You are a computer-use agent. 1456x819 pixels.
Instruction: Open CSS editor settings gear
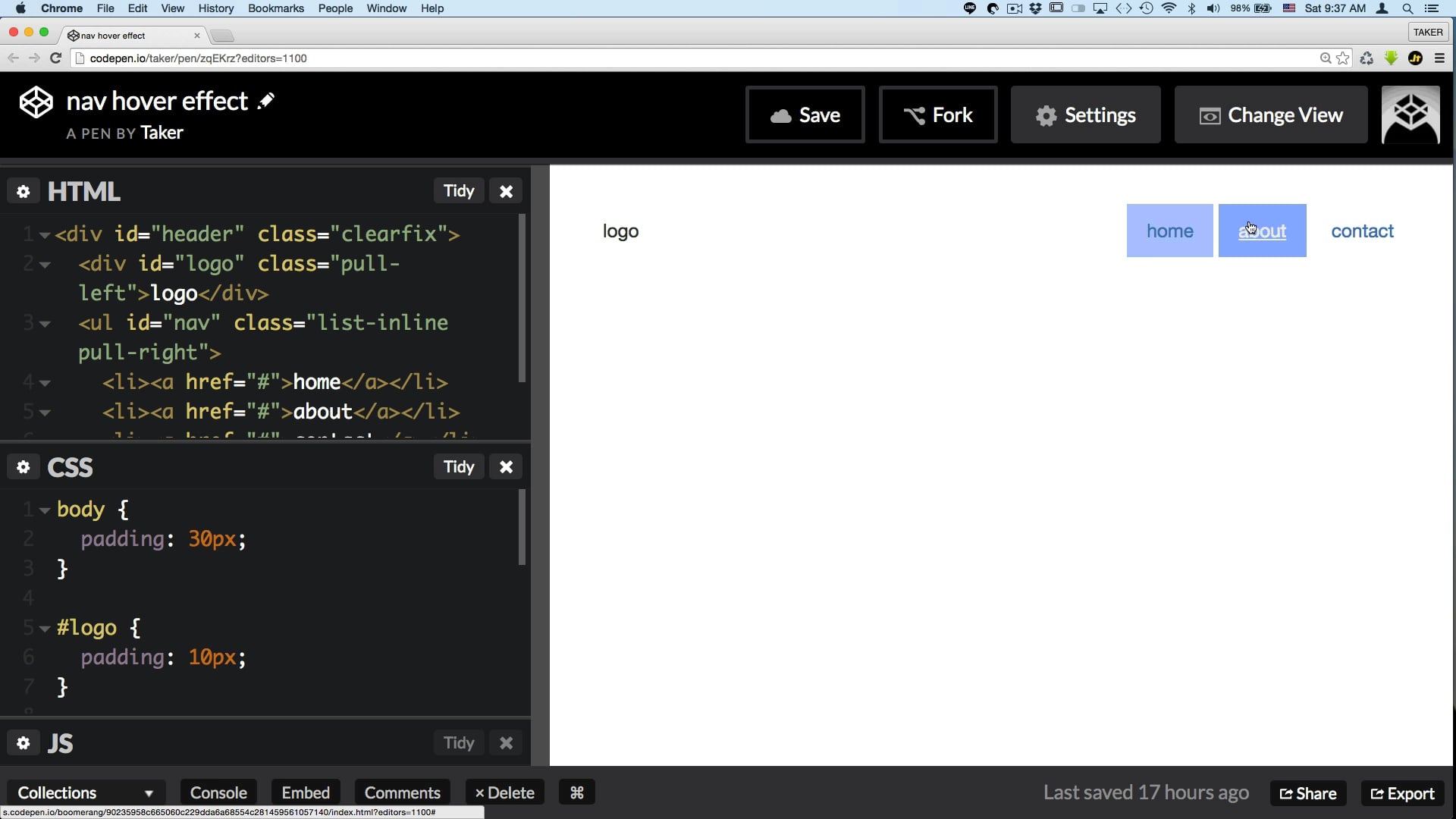tap(24, 467)
